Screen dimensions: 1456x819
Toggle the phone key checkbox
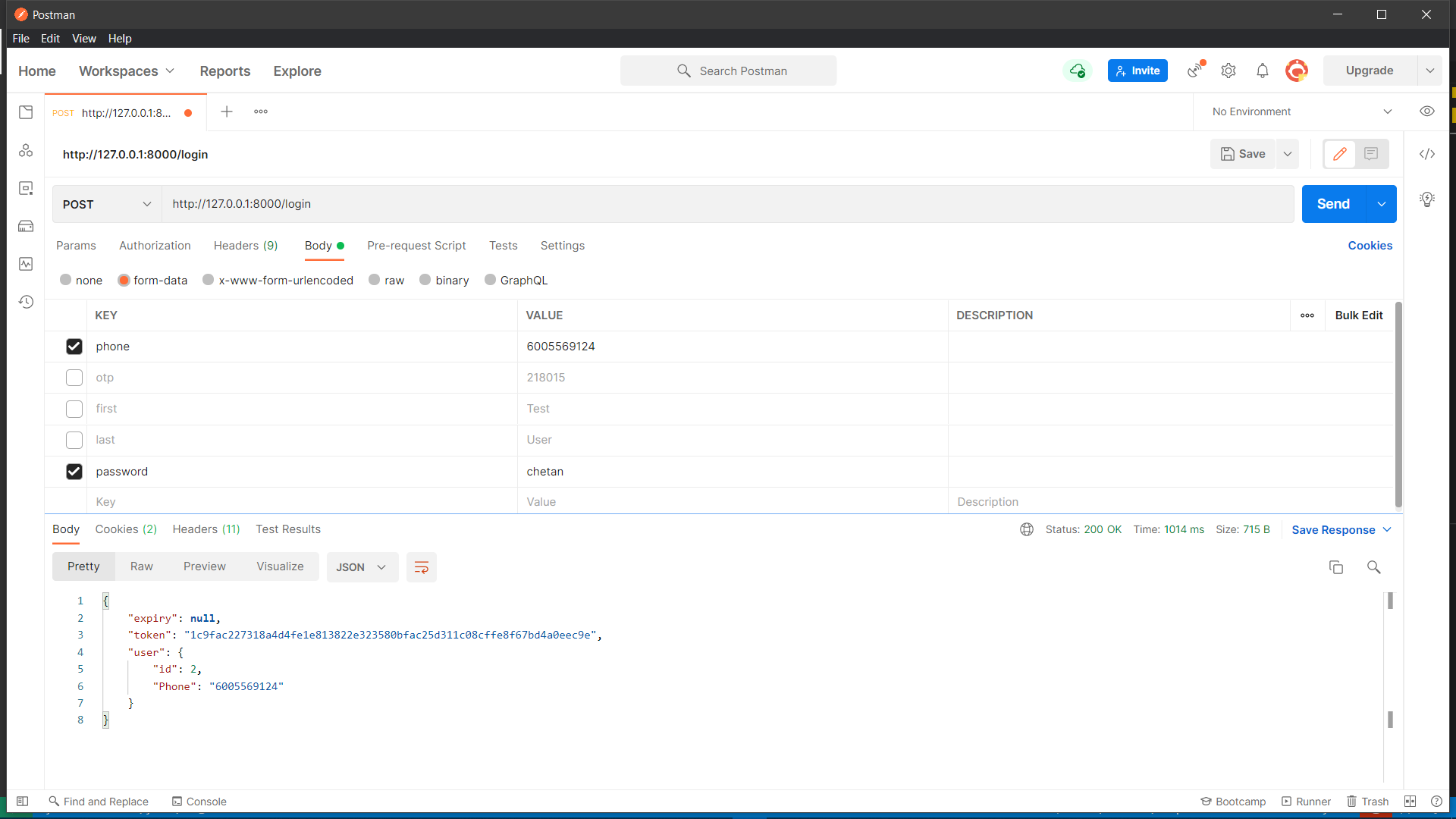pos(74,346)
